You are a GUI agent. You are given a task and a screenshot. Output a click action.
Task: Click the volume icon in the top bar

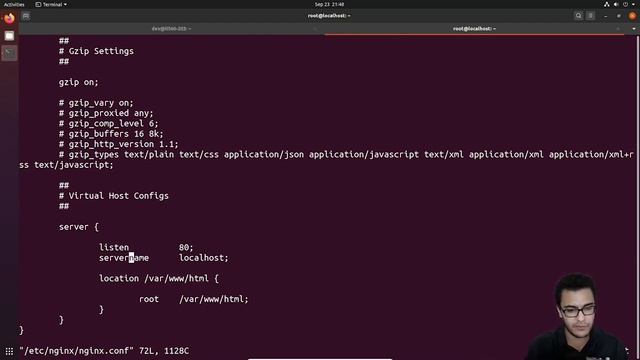pyautogui.click(x=616, y=4)
